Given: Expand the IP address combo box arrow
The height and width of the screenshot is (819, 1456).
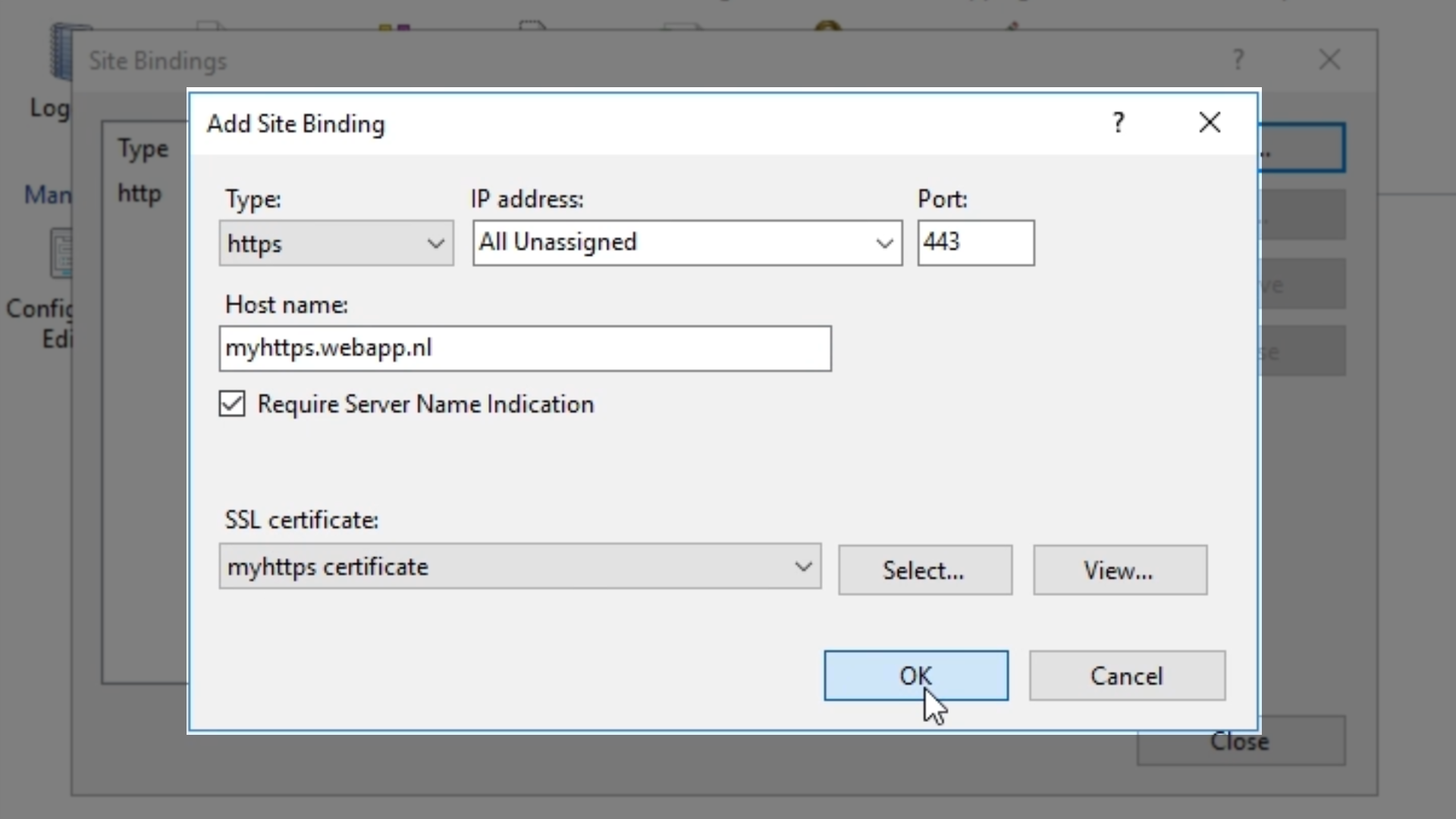Looking at the screenshot, I should coord(883,243).
